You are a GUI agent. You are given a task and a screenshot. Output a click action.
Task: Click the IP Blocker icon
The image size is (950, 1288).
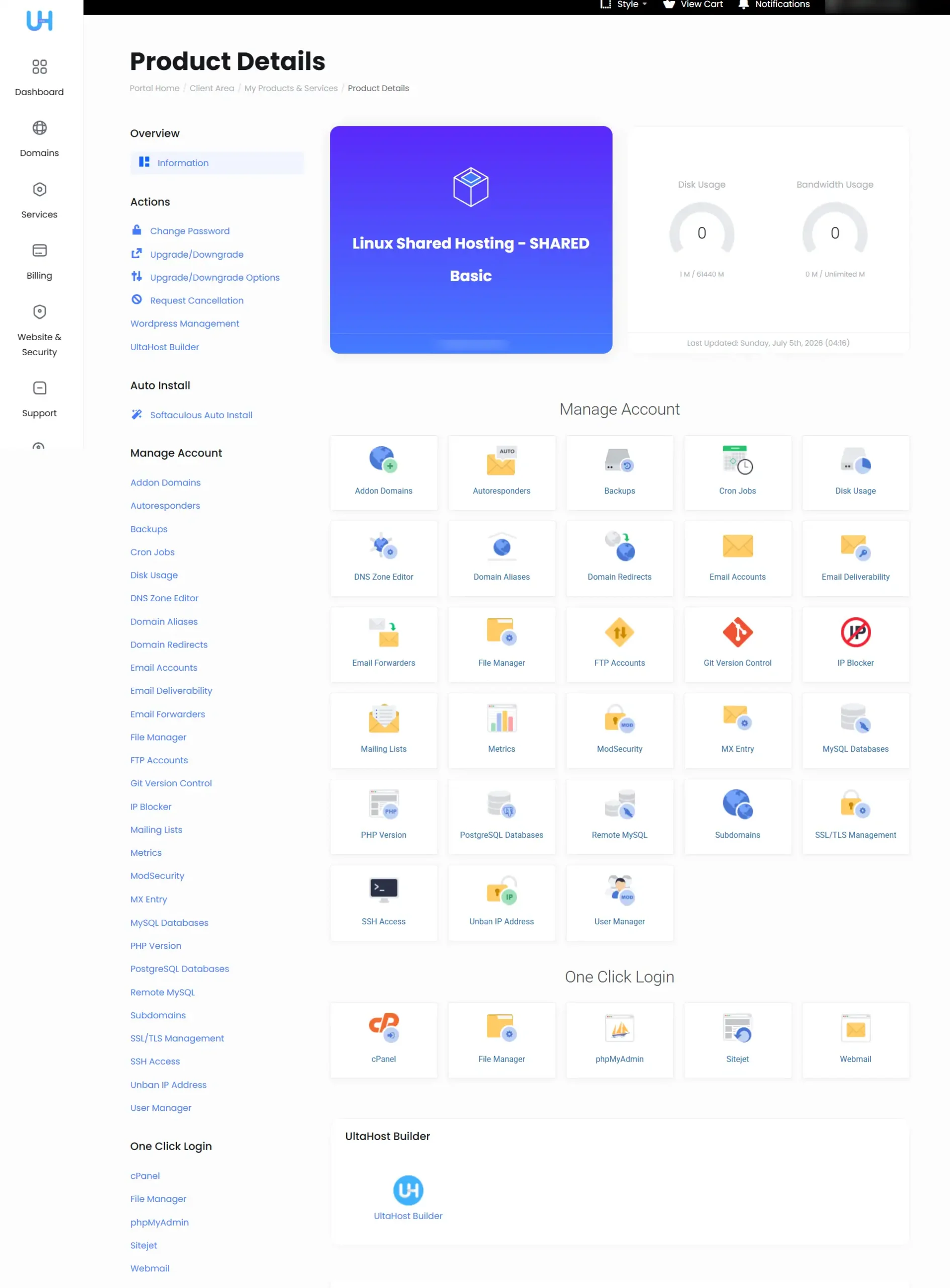click(x=855, y=632)
